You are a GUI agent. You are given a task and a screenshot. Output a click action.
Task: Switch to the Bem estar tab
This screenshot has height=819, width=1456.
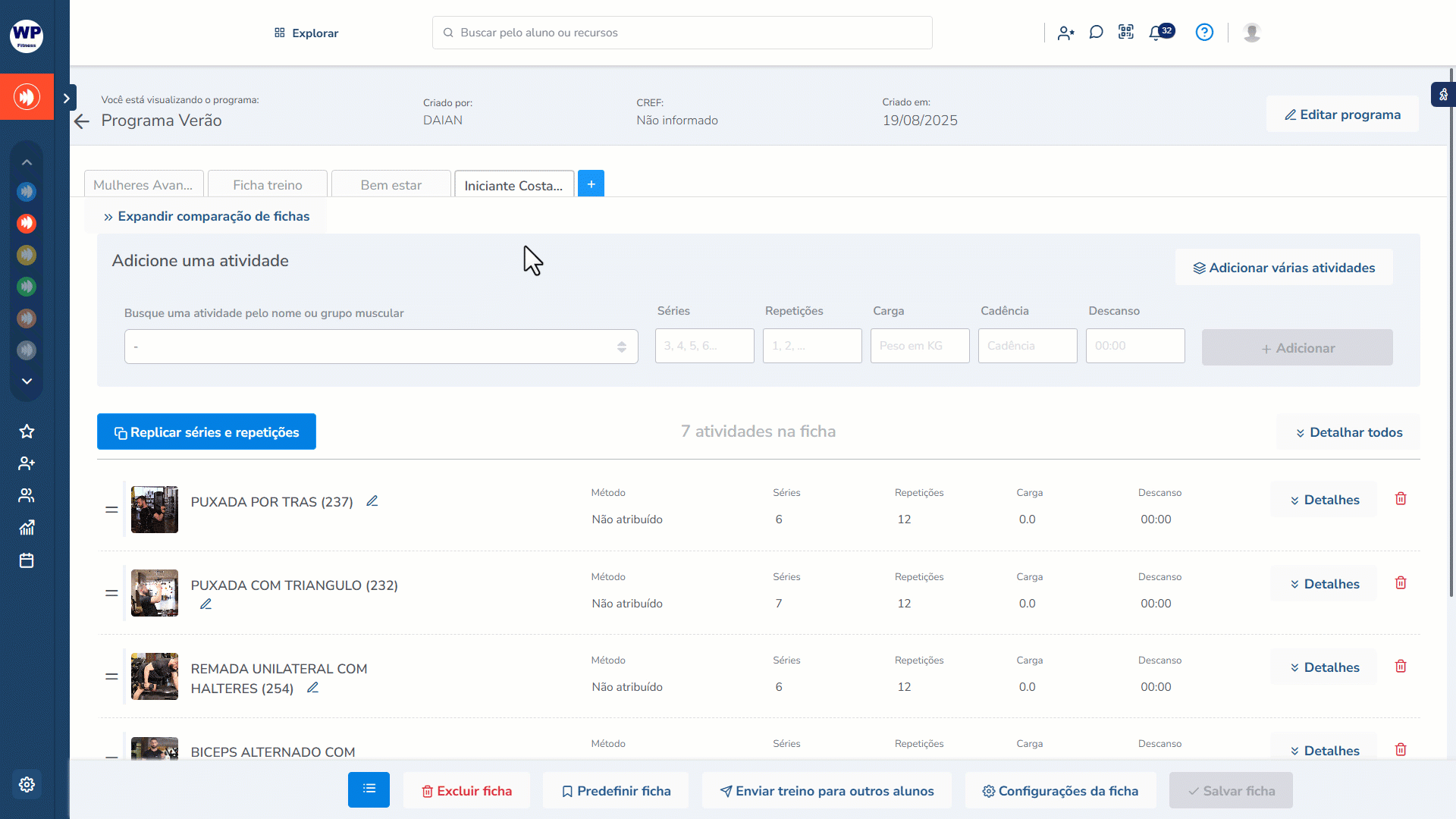pos(391,185)
